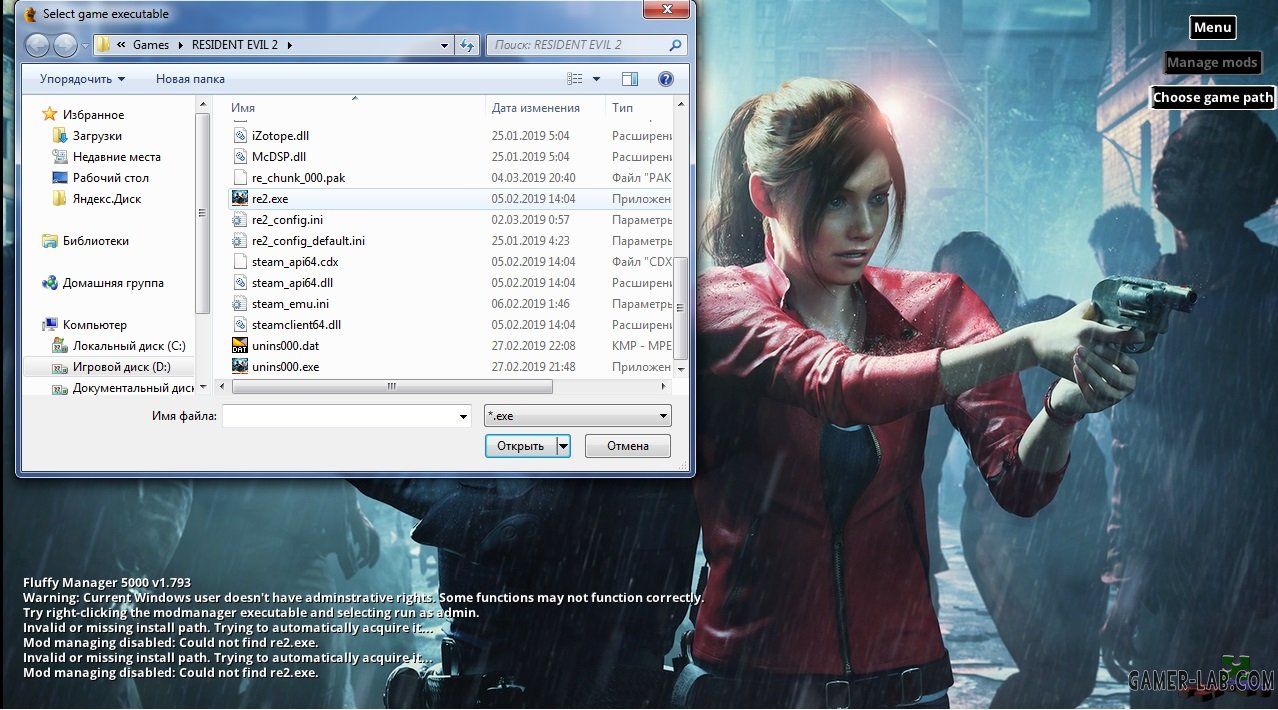Click the Открыть button
The image size is (1278, 710).
pos(520,446)
